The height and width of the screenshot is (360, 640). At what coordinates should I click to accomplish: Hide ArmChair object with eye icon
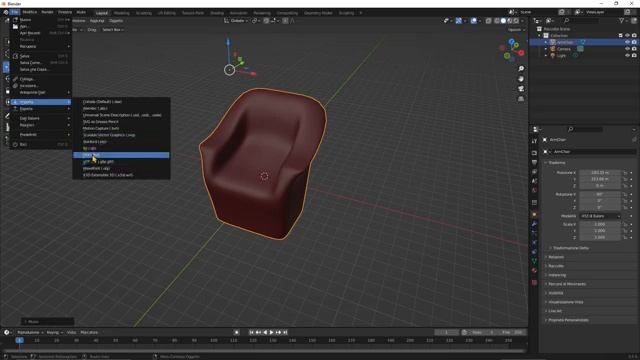[627, 42]
